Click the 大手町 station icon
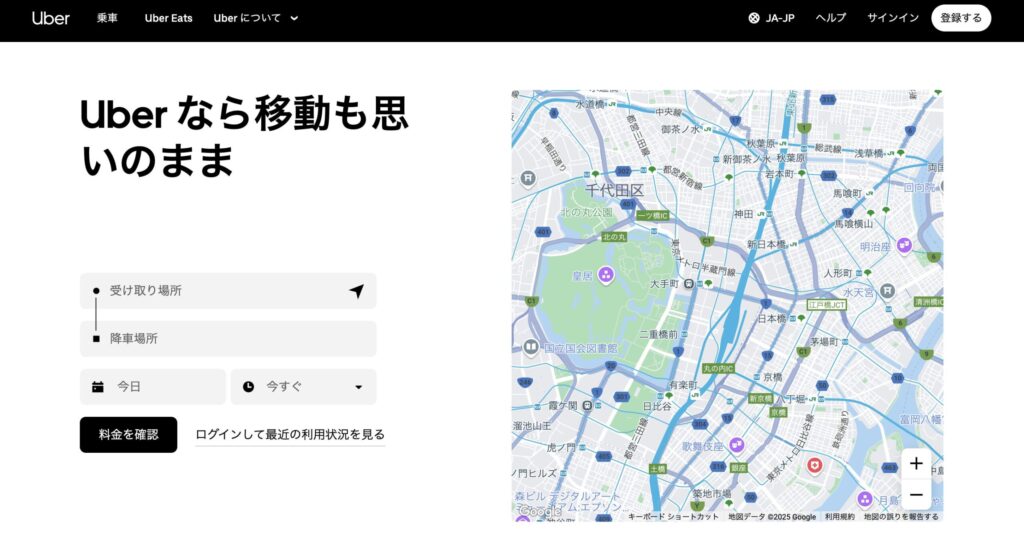Viewport: 1024px width, 548px height. point(688,283)
